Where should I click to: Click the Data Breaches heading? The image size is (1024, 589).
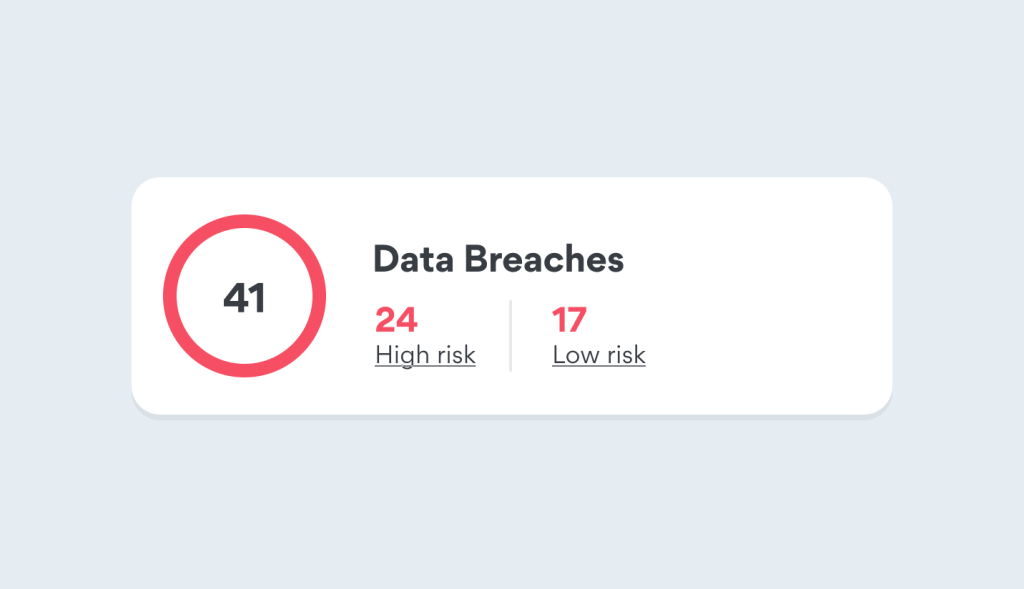[x=498, y=259]
